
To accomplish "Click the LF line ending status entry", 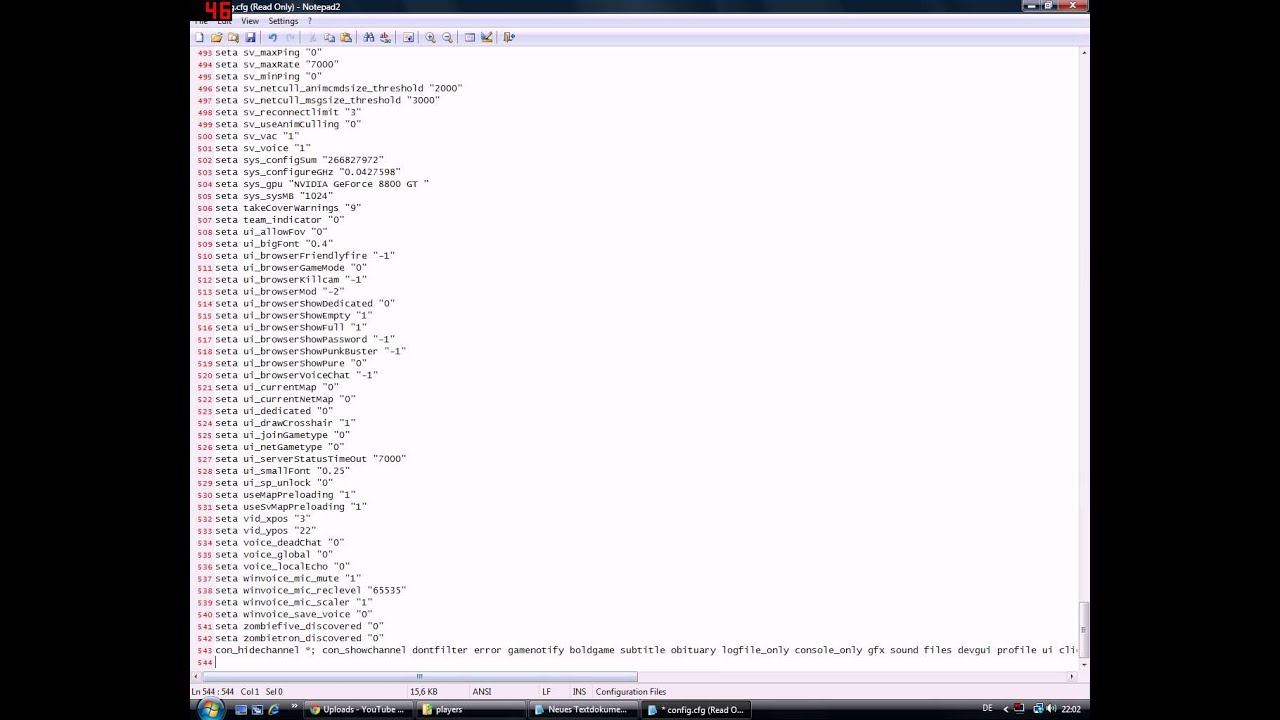I will click(x=546, y=691).
